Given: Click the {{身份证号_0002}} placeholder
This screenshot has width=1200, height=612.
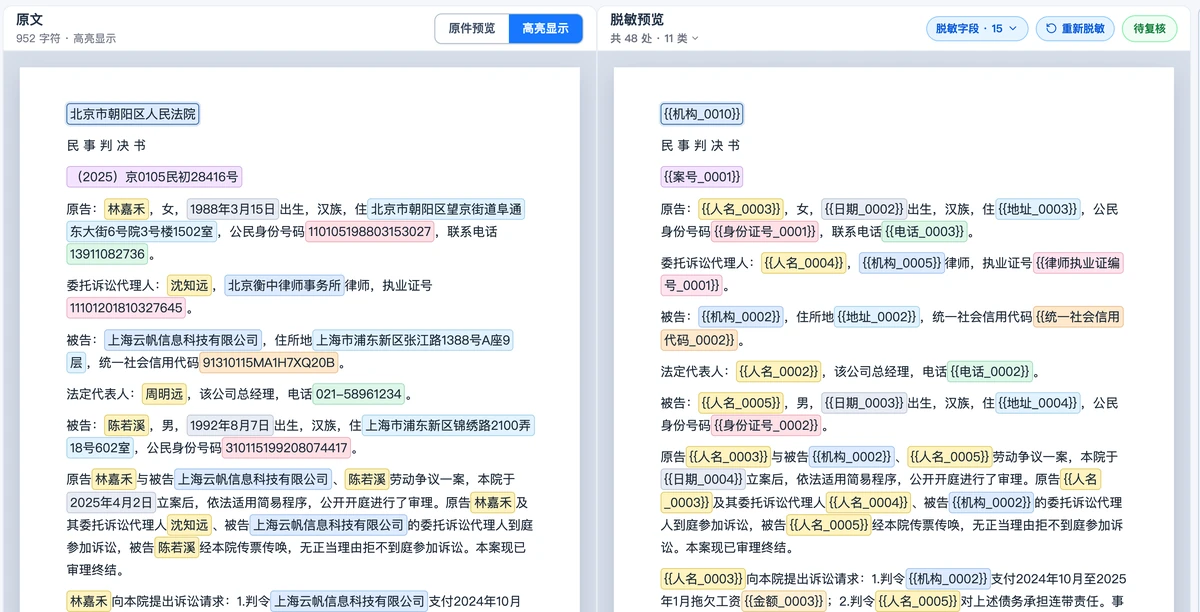Looking at the screenshot, I should pyautogui.click(x=765, y=425).
